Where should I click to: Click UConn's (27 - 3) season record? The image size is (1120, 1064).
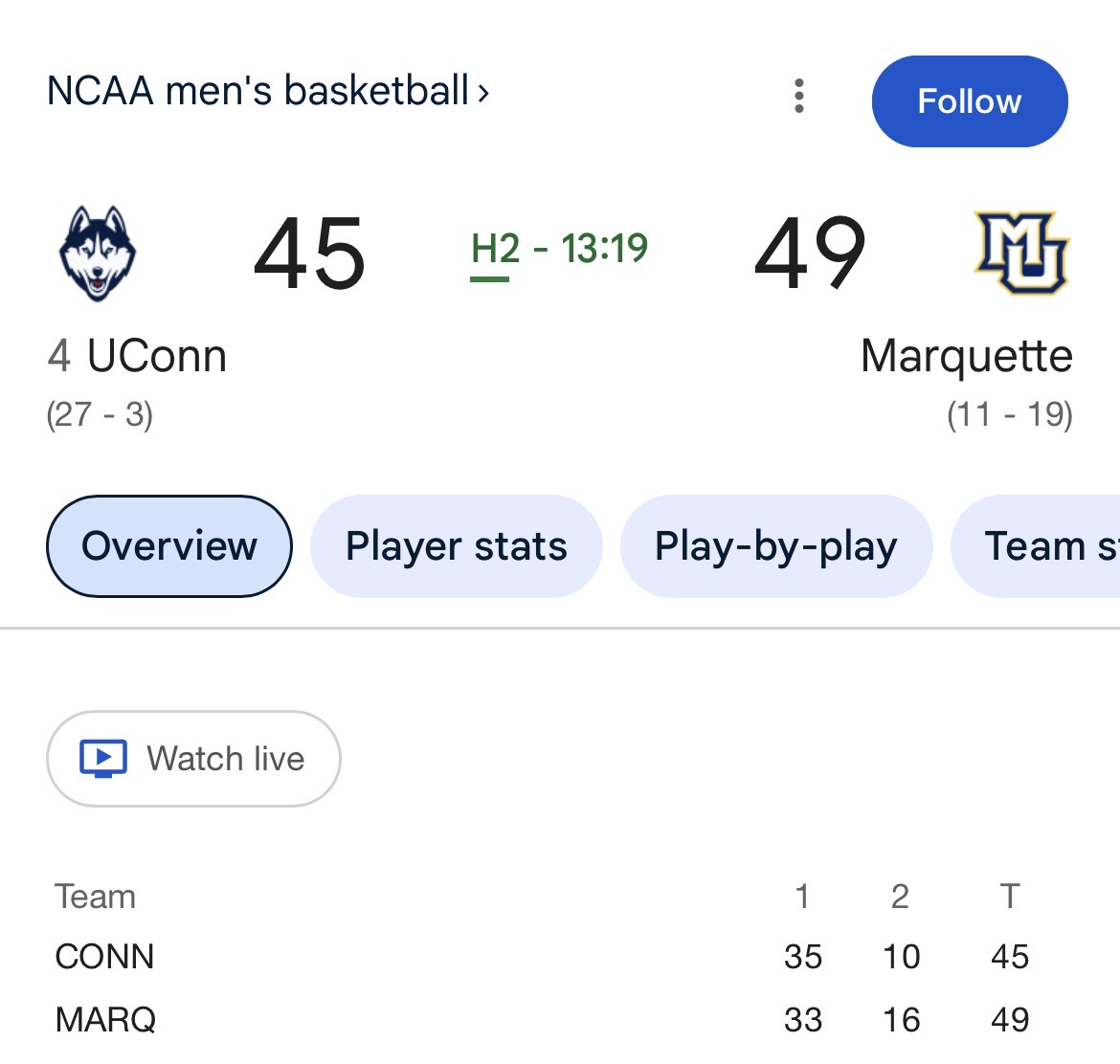coord(100,415)
